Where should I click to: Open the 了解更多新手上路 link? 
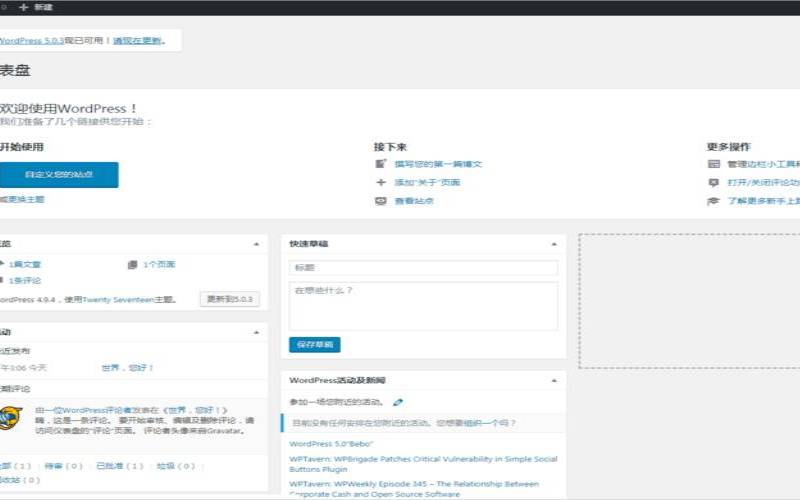763,201
